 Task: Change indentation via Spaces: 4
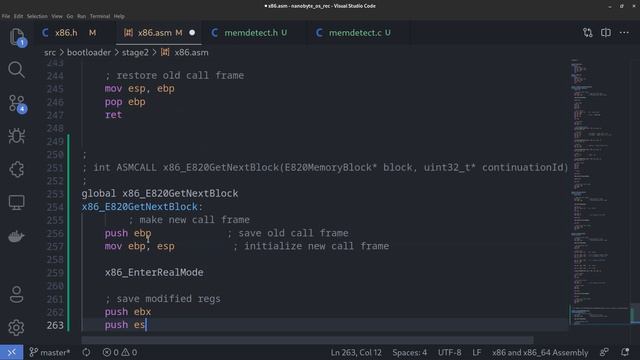409,352
